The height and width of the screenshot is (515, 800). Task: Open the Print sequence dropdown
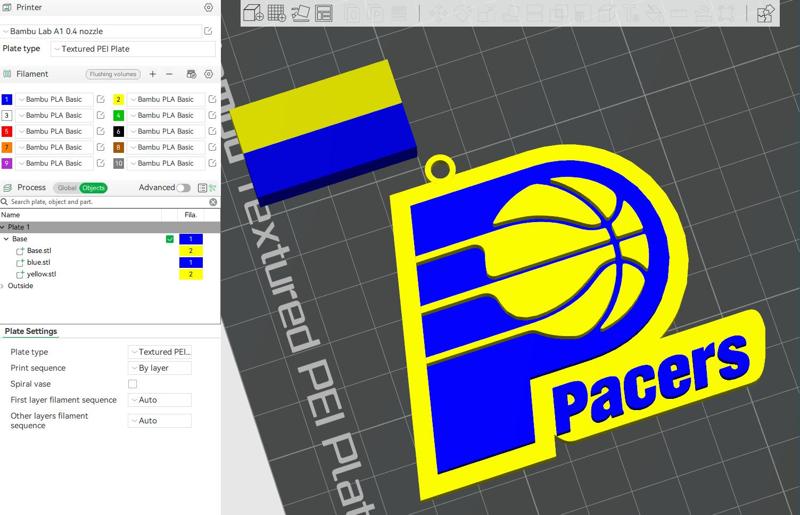tap(160, 368)
